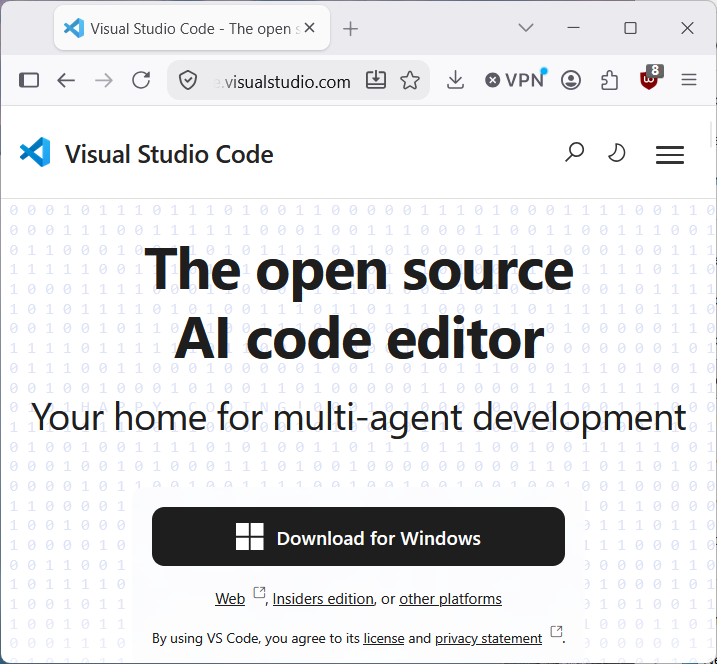Image resolution: width=717 pixels, height=664 pixels.
Task: Open the tracking protection shield
Action: point(187,81)
